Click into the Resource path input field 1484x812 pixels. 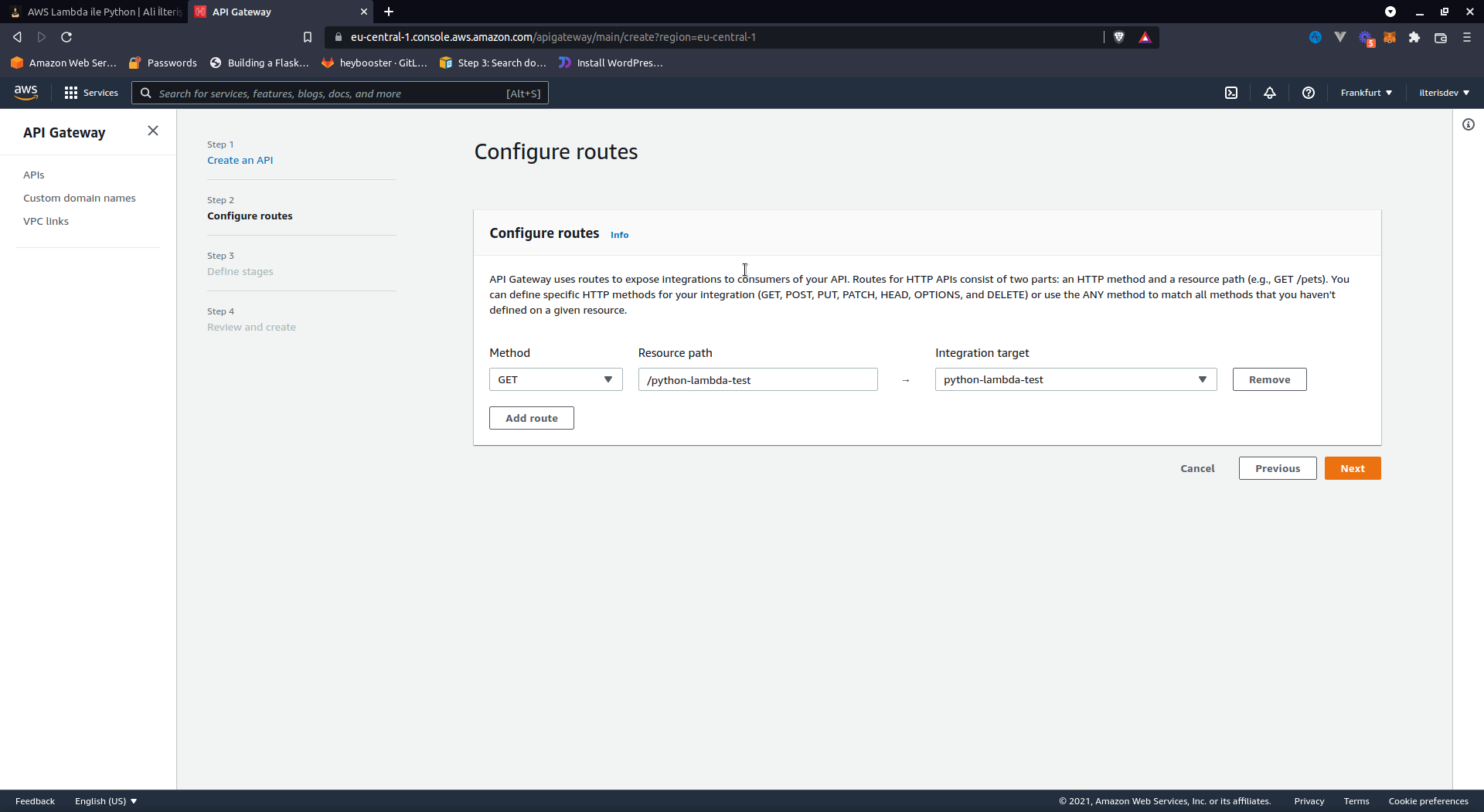tap(757, 379)
